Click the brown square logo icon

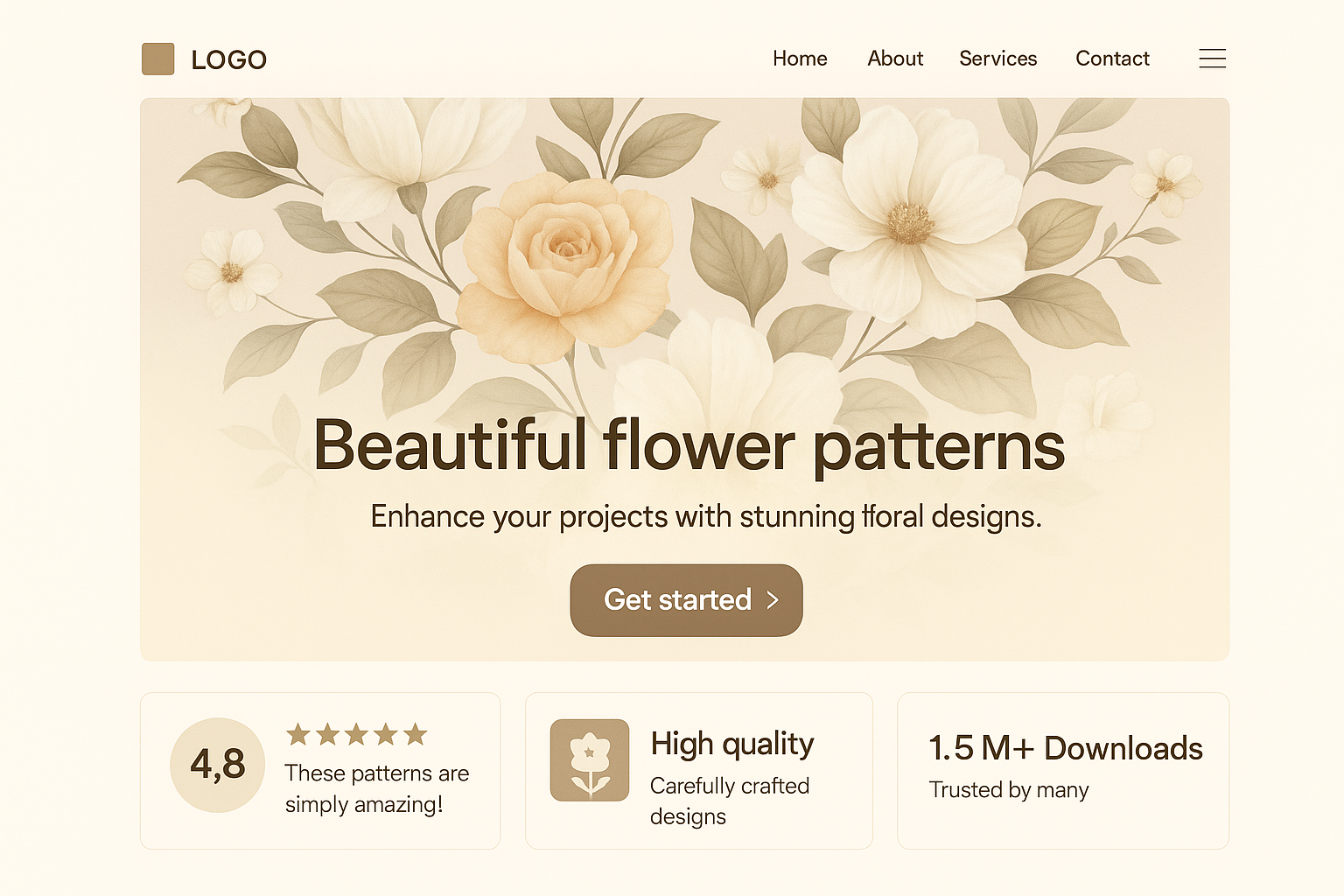(158, 59)
